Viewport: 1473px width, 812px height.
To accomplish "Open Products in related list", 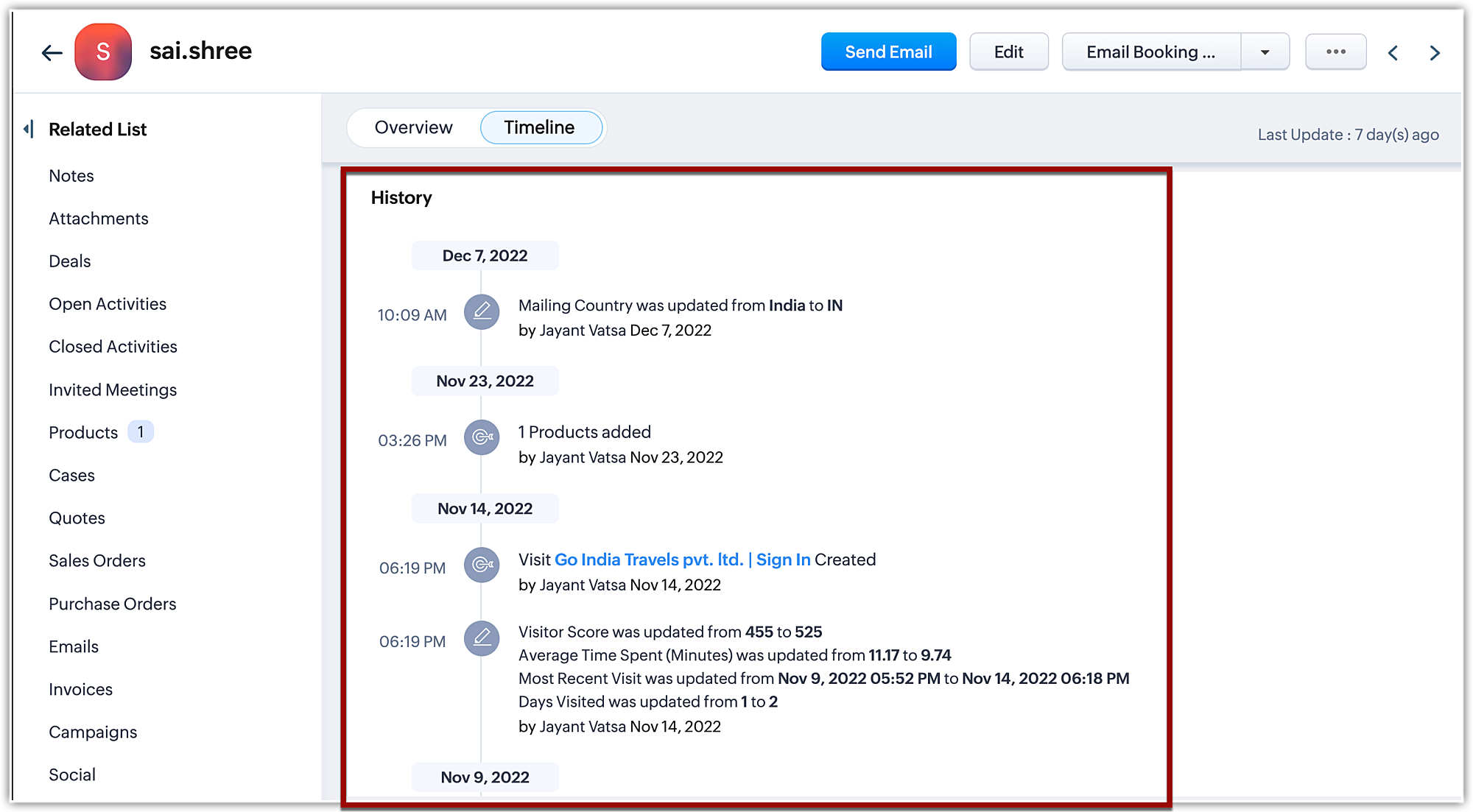I will (83, 432).
